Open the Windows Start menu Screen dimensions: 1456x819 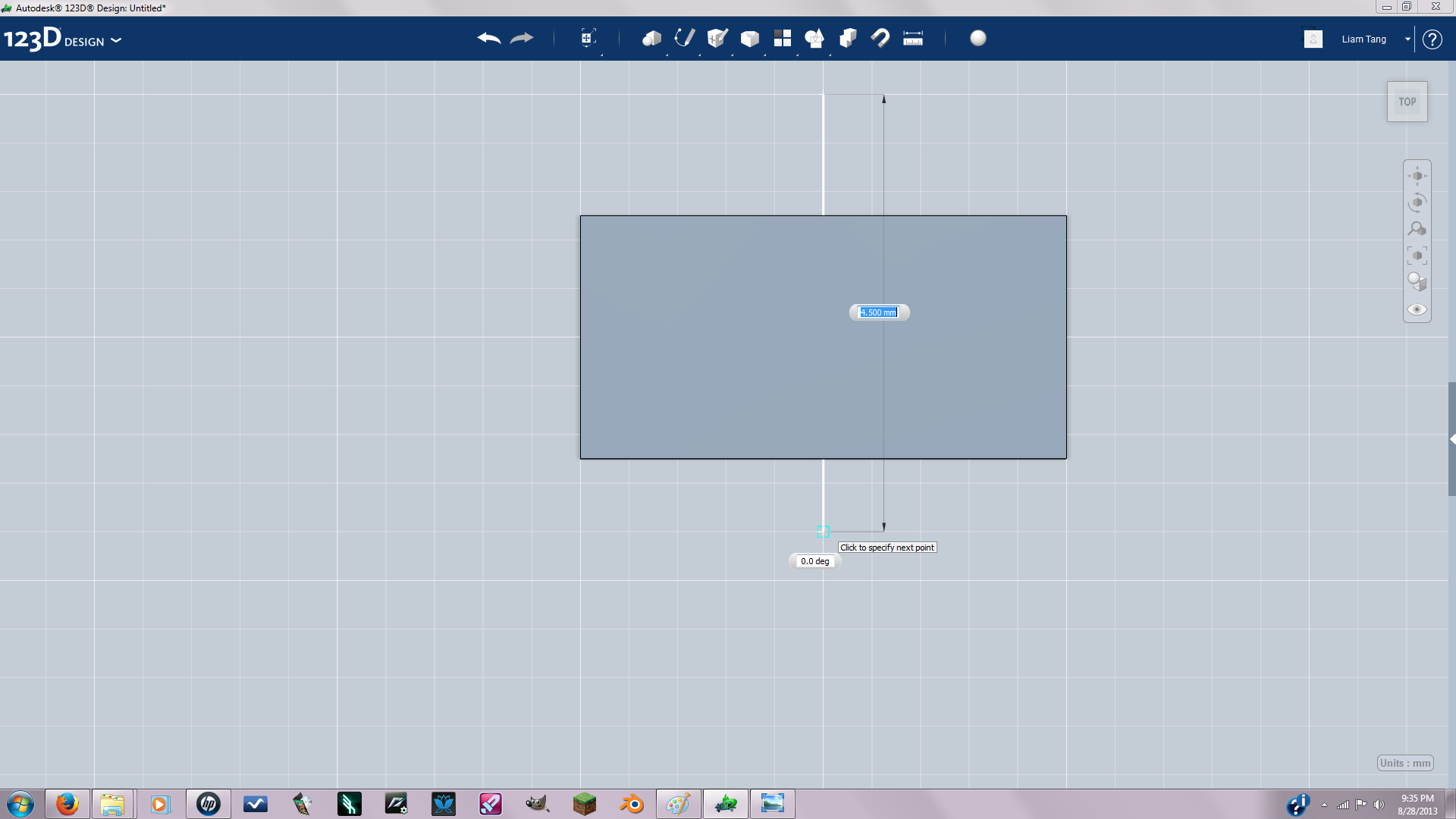20,804
